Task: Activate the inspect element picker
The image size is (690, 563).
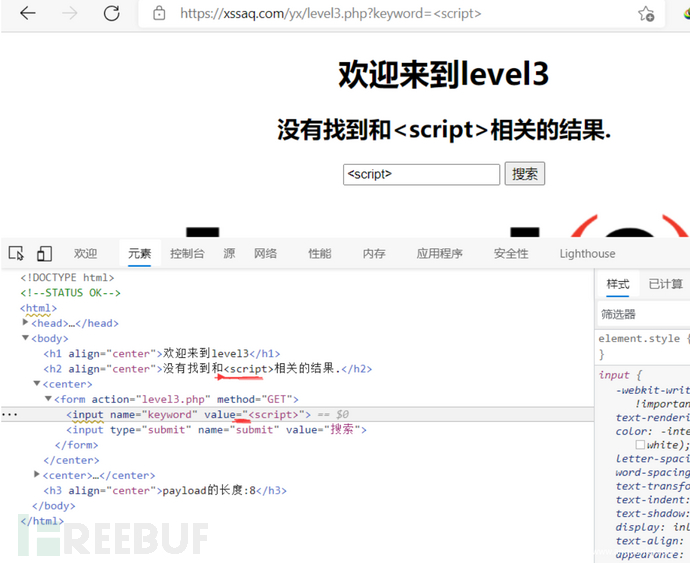Action: [x=16, y=254]
